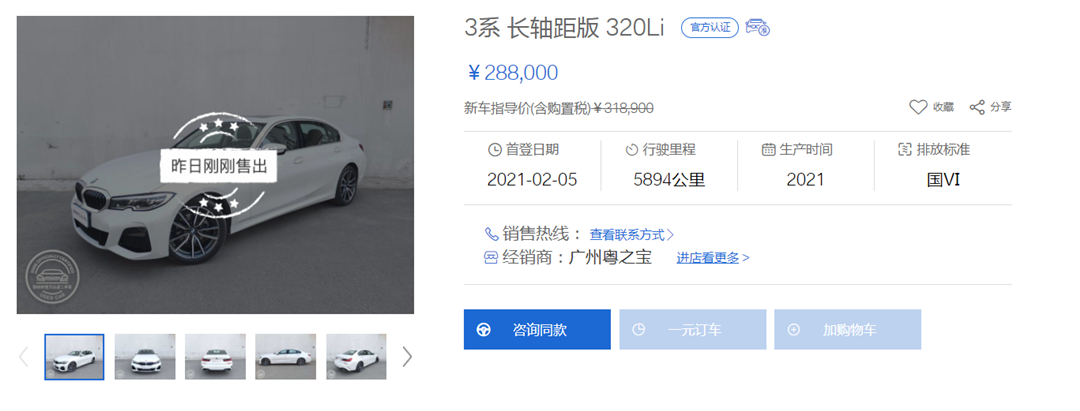
Task: Click the emission standard icon
Action: point(907,150)
